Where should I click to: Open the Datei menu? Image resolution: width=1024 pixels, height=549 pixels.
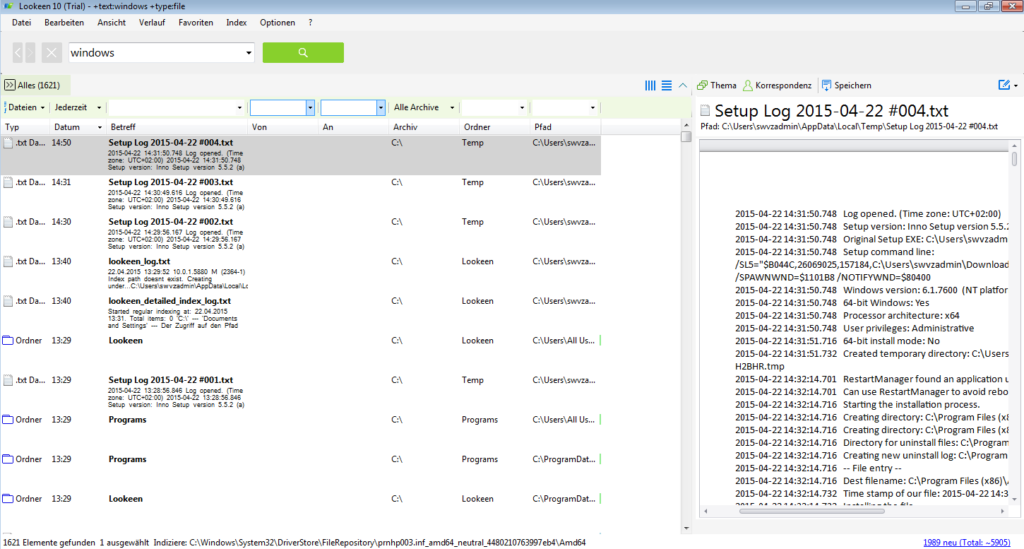pyautogui.click(x=21, y=23)
